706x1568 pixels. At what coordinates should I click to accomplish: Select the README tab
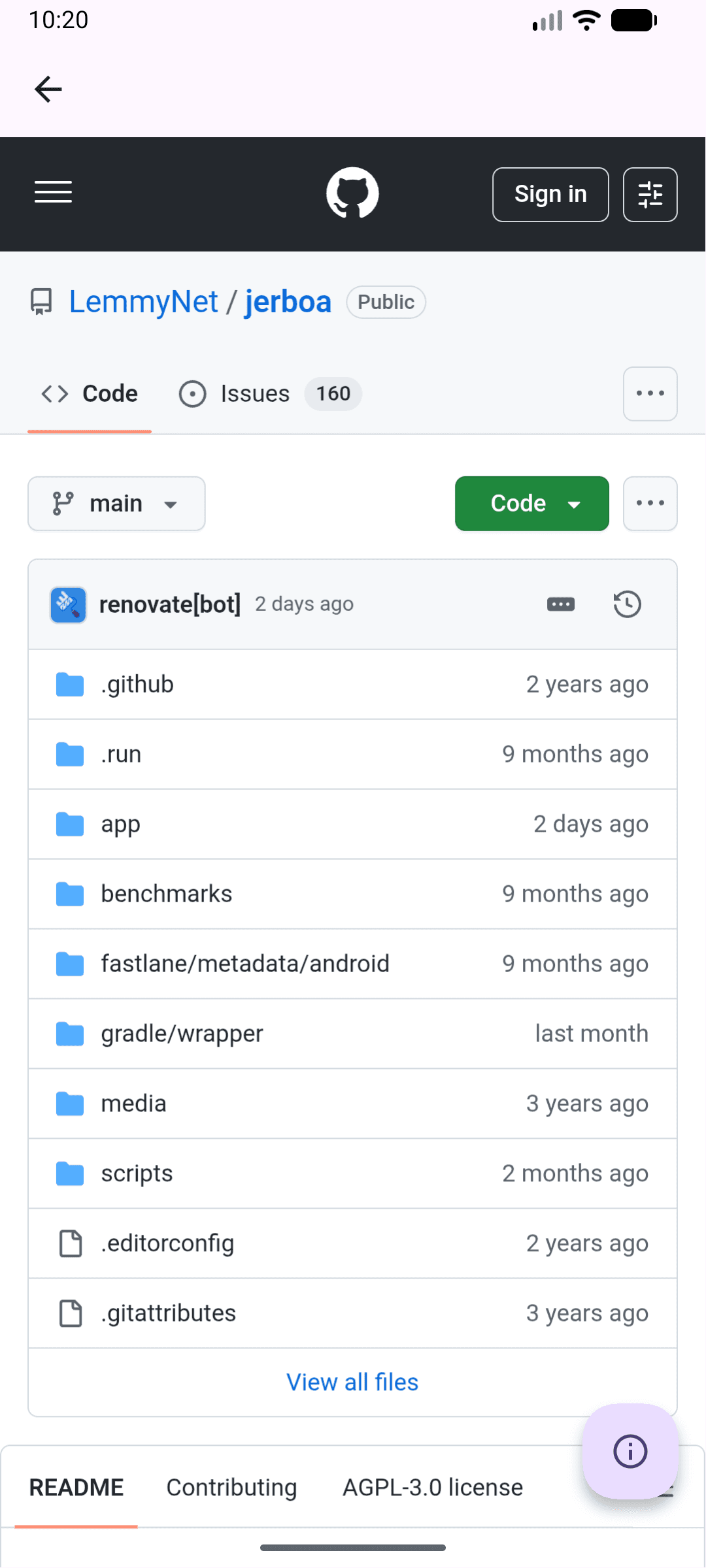[x=76, y=1488]
